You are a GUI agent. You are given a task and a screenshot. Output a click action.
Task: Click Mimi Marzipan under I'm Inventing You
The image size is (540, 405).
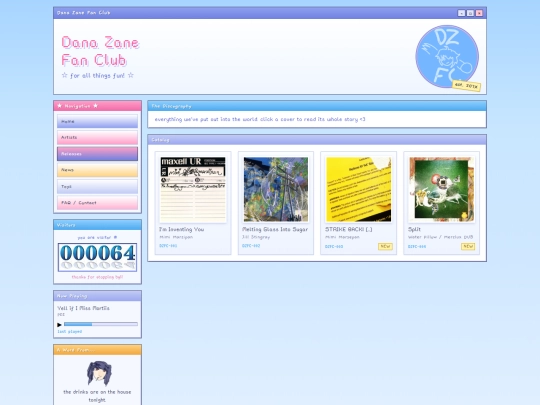point(176,237)
